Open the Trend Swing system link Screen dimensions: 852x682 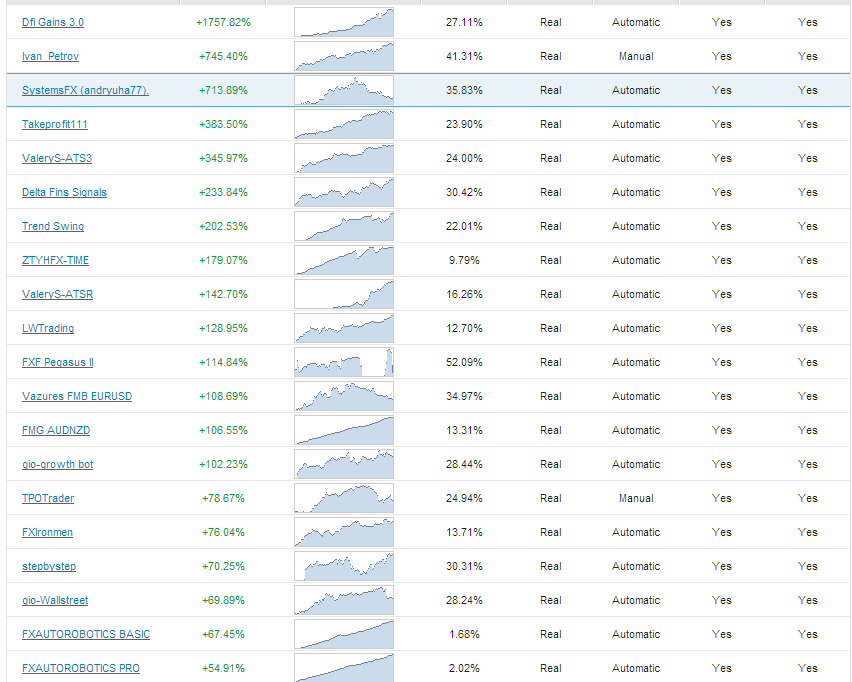coord(53,226)
